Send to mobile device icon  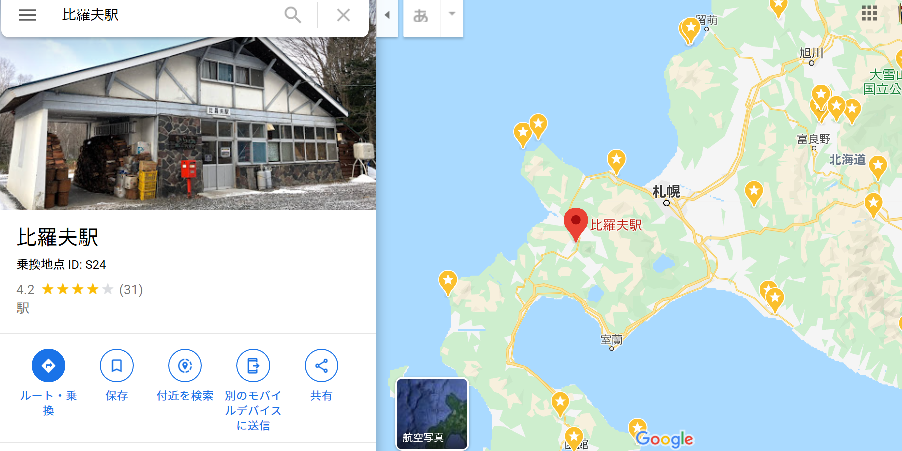(x=253, y=365)
